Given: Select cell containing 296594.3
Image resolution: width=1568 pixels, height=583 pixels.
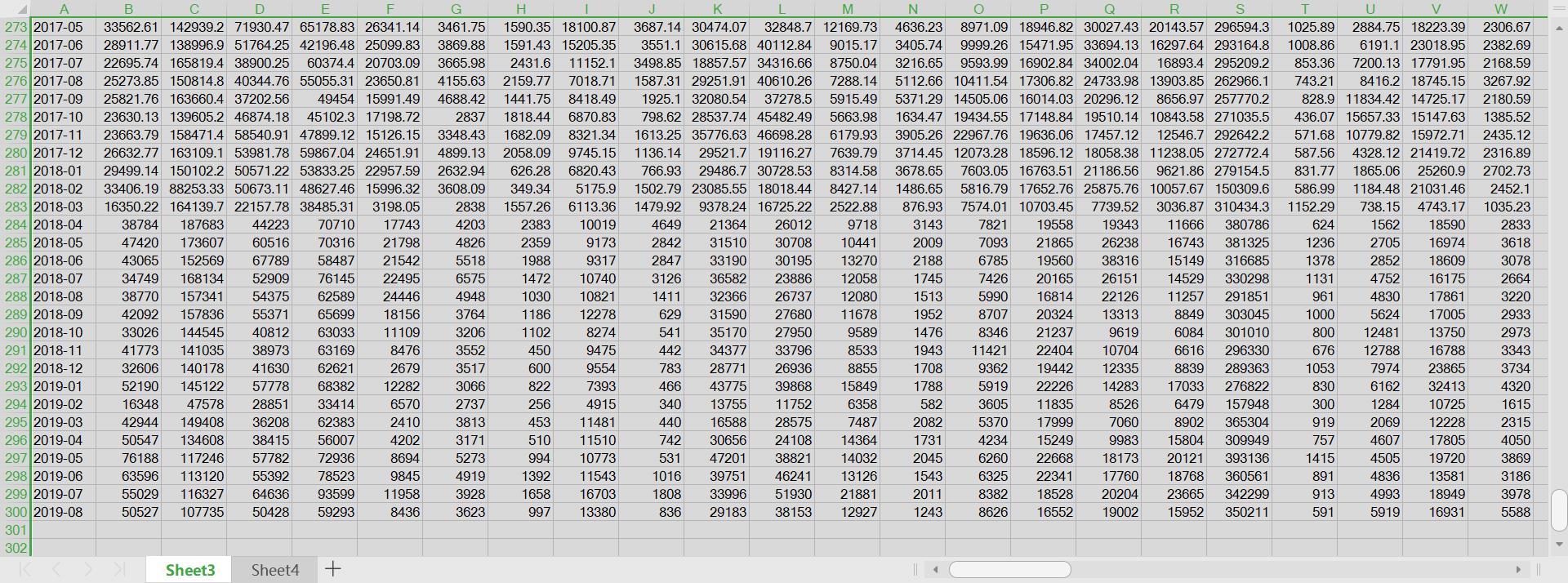Looking at the screenshot, I should (1240, 27).
